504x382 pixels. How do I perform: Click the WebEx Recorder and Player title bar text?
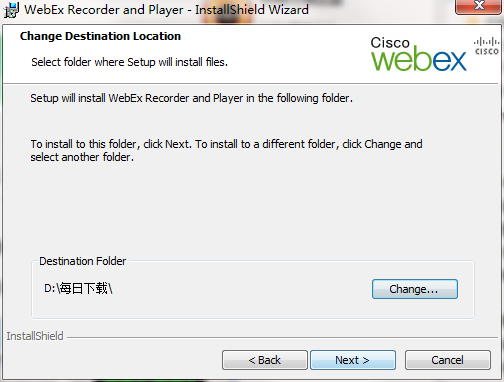click(166, 10)
